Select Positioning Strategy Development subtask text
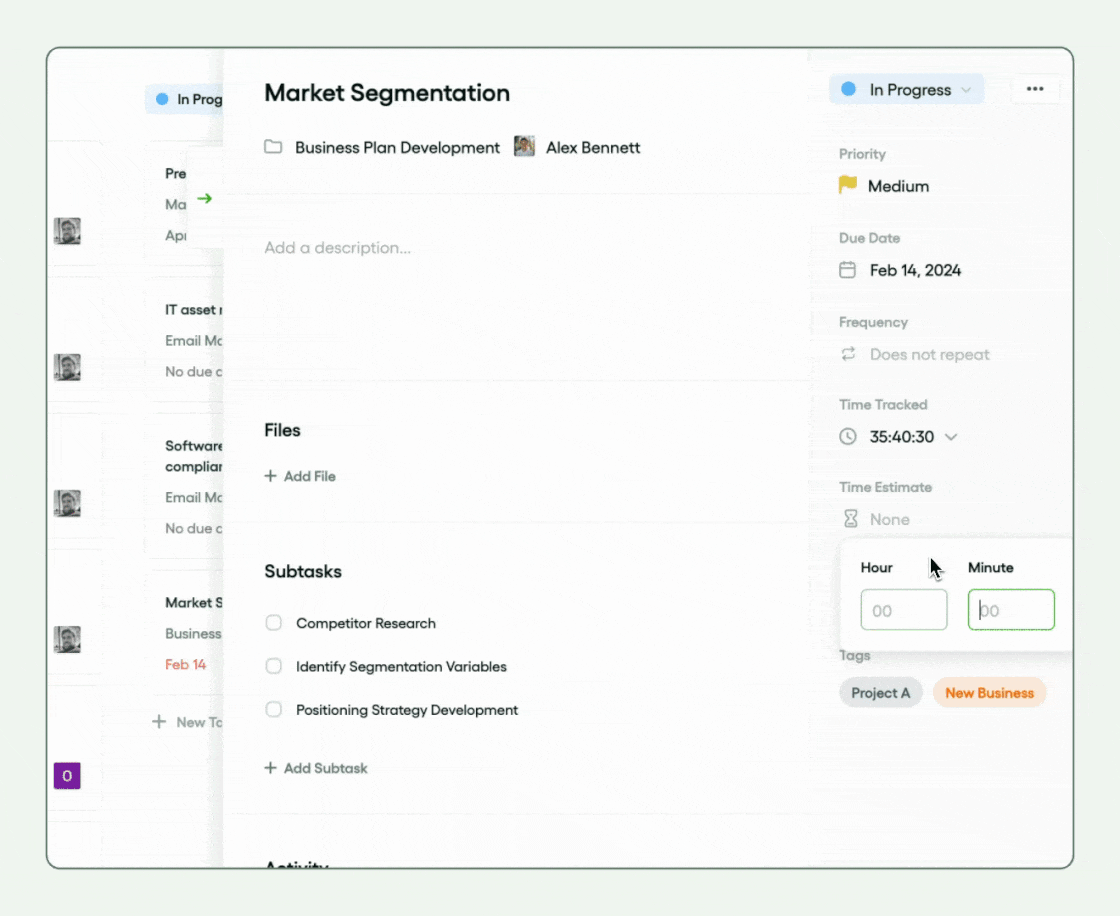This screenshot has width=1120, height=916. pos(407,710)
